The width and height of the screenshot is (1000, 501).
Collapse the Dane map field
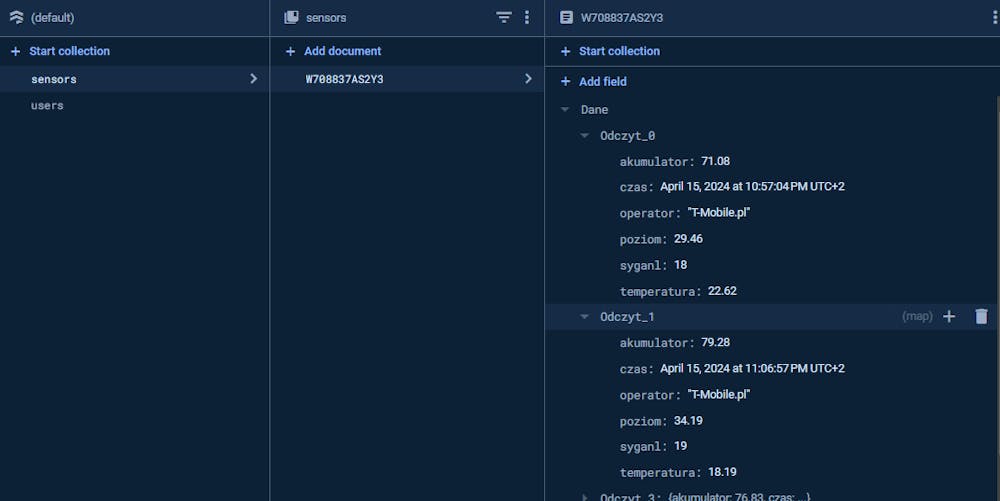[565, 110]
